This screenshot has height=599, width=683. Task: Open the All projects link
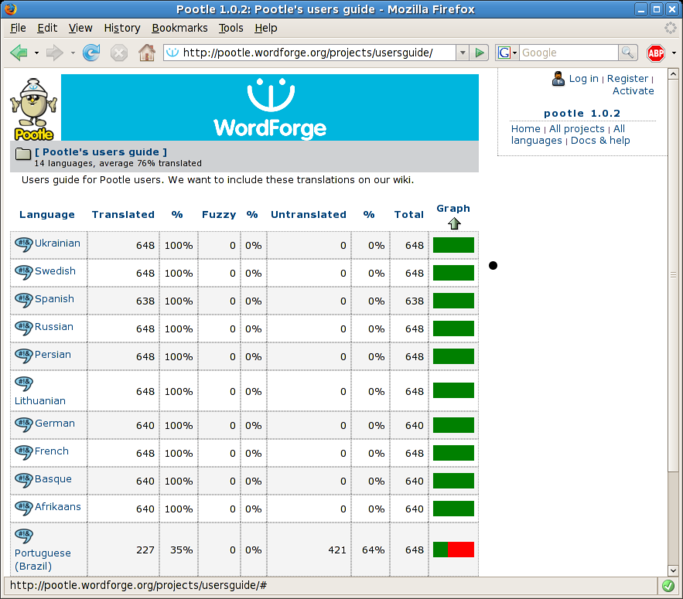point(577,129)
